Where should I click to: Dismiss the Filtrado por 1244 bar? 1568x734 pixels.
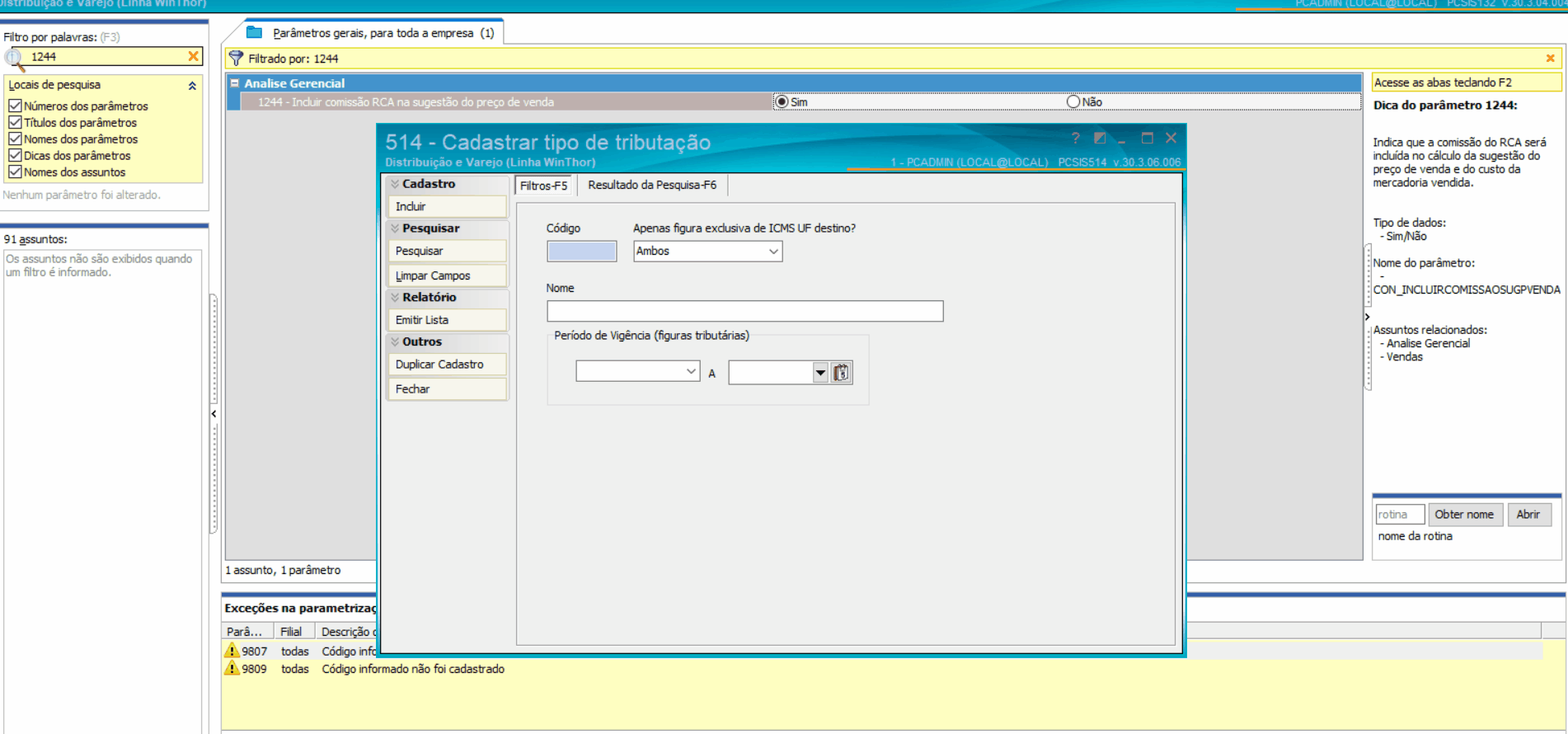coord(1550,59)
